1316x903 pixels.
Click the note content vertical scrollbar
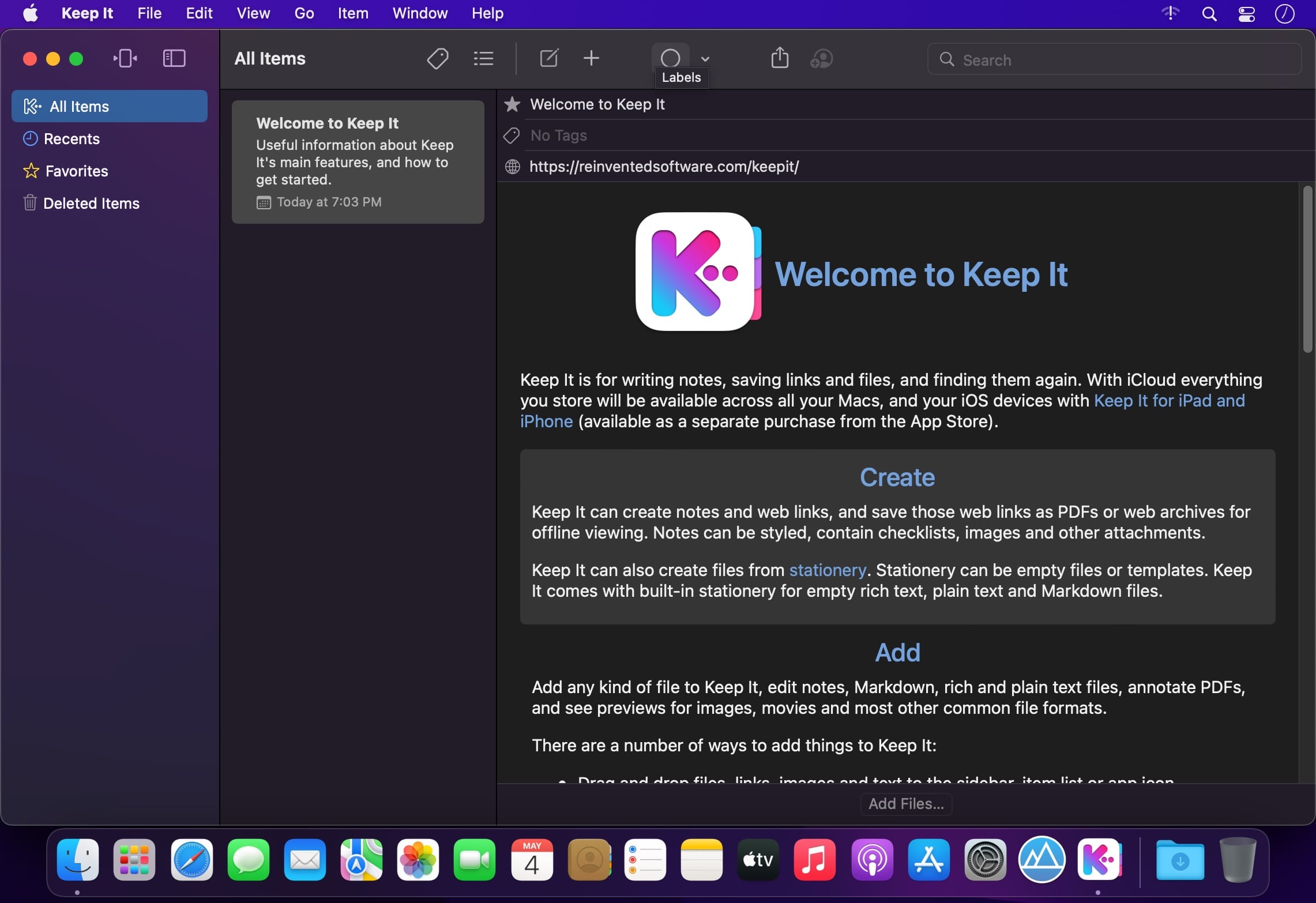point(1307,270)
